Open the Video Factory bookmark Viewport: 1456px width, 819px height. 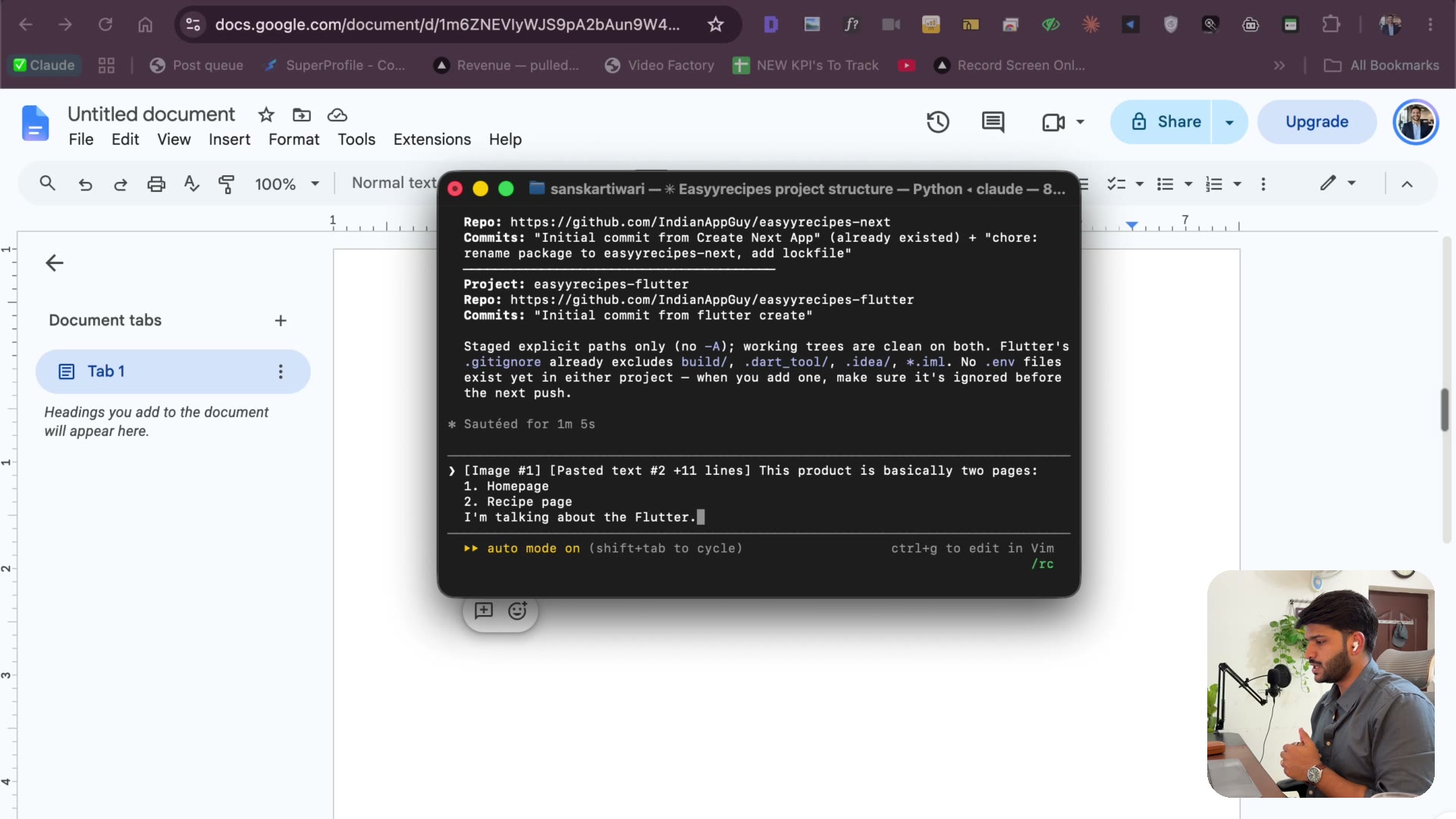pos(660,66)
